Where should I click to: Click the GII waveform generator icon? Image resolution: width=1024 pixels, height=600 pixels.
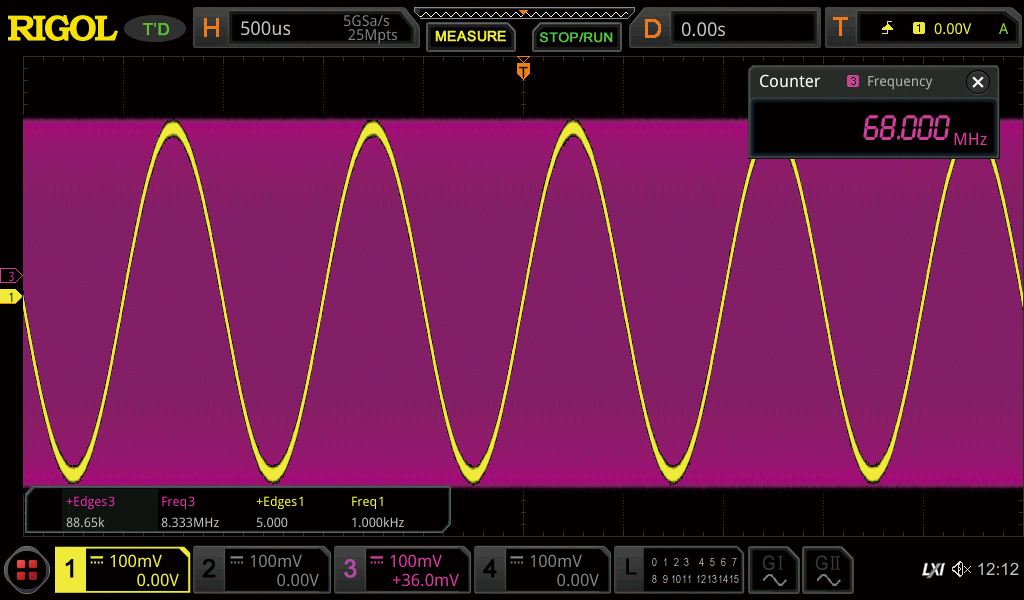[x=827, y=570]
